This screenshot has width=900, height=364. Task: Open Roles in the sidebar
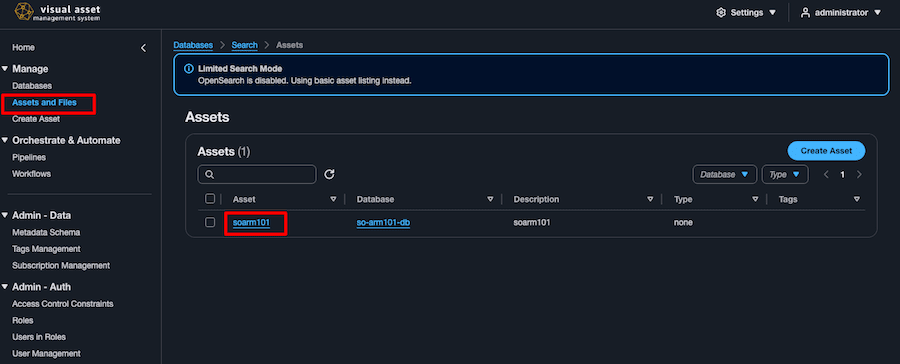pos(23,320)
